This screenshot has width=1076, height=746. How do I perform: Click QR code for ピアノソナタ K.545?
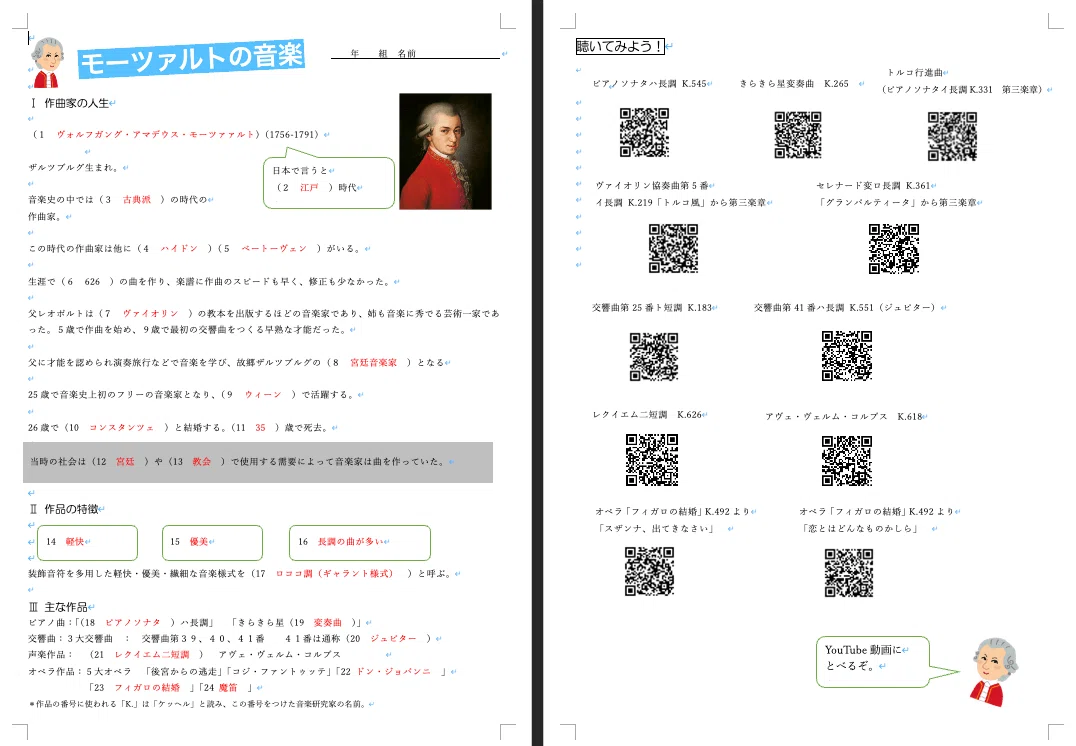pos(644,132)
